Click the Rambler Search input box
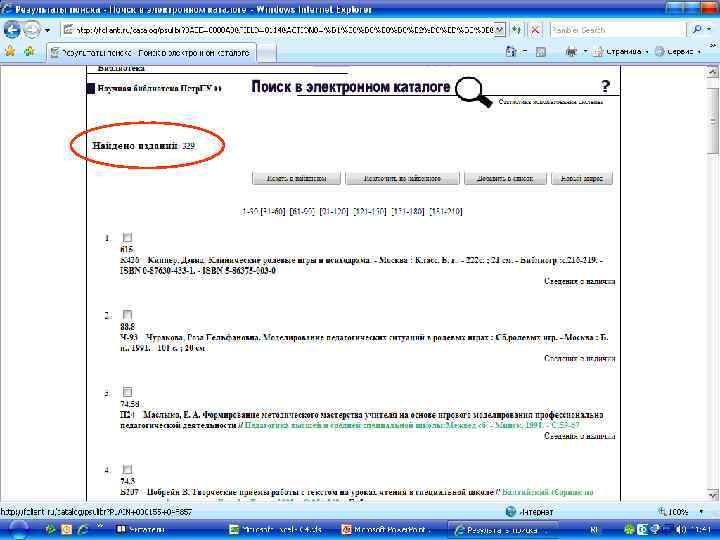Image resolution: width=720 pixels, height=540 pixels. click(x=618, y=30)
